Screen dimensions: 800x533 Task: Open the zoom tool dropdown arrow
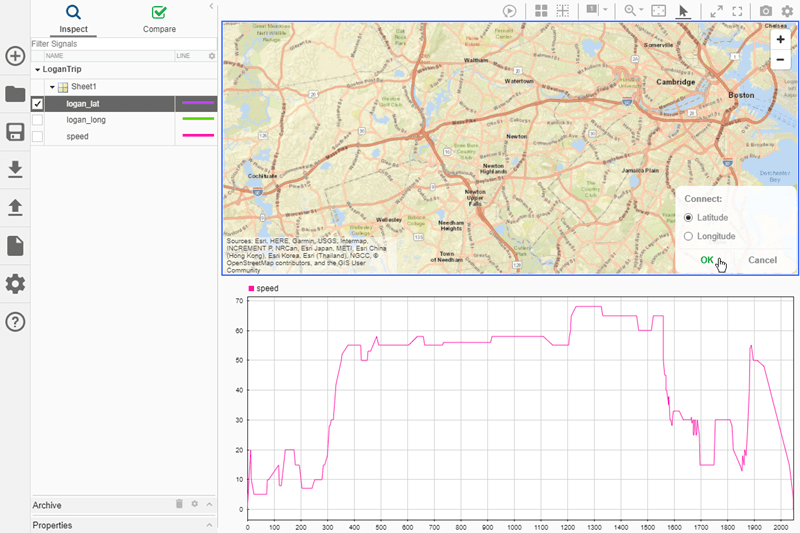point(641,10)
